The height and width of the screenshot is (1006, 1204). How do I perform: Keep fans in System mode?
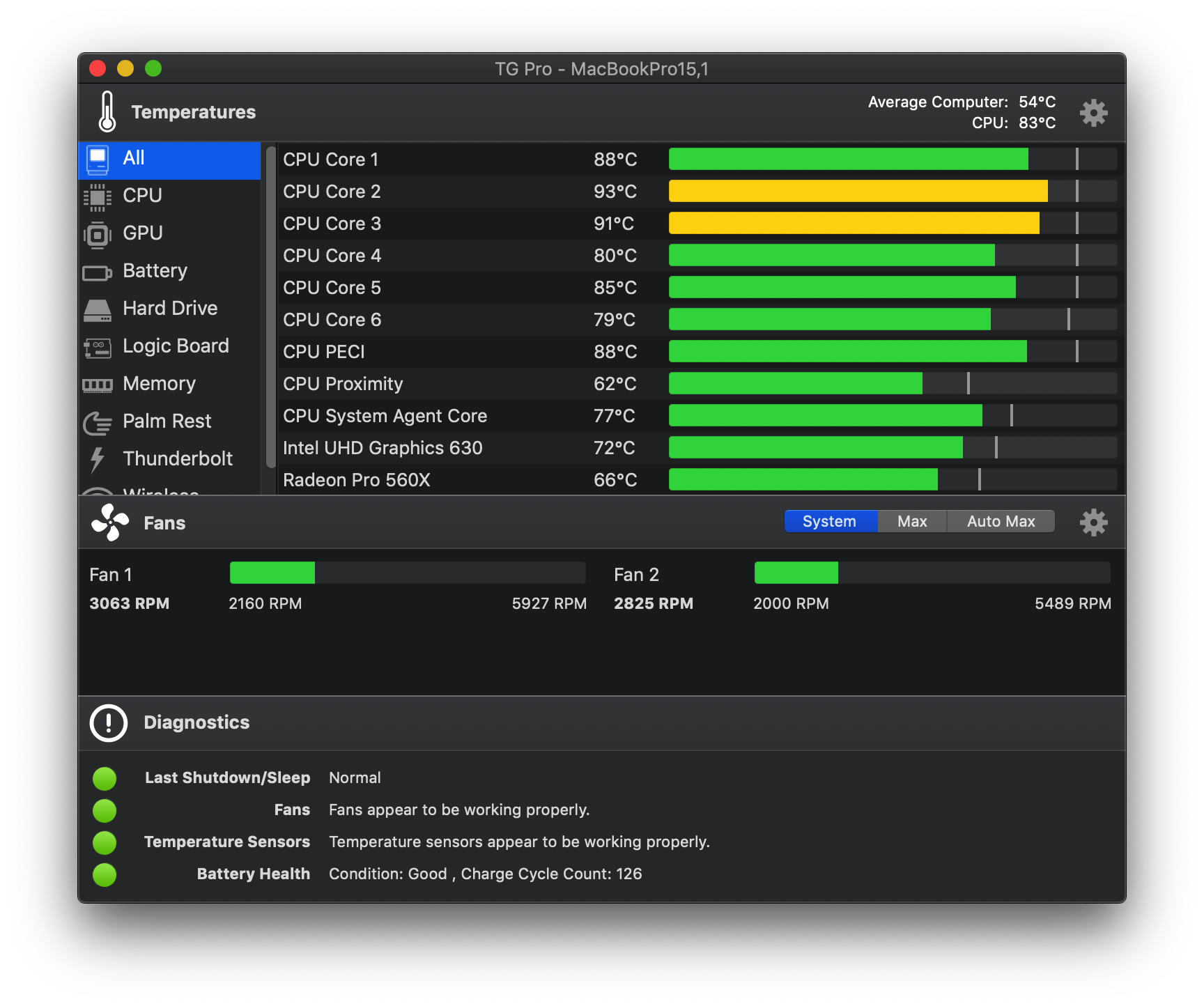(x=830, y=521)
